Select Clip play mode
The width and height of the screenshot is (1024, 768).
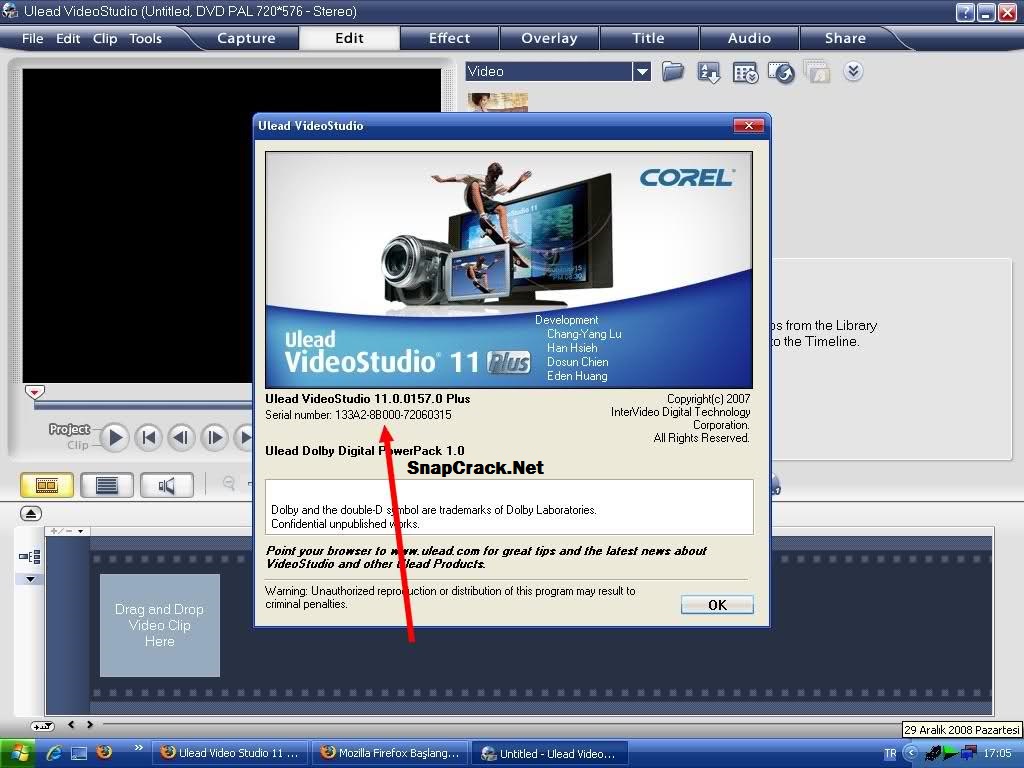tap(77, 445)
